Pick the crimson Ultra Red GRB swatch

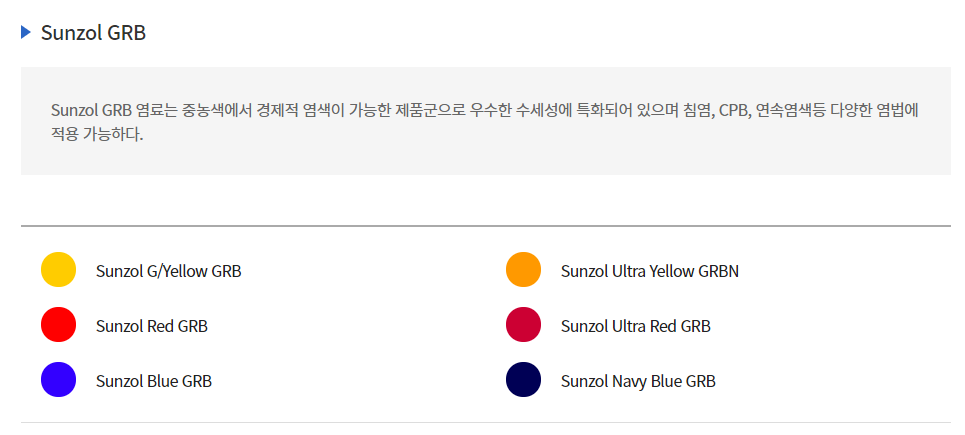[x=523, y=324]
